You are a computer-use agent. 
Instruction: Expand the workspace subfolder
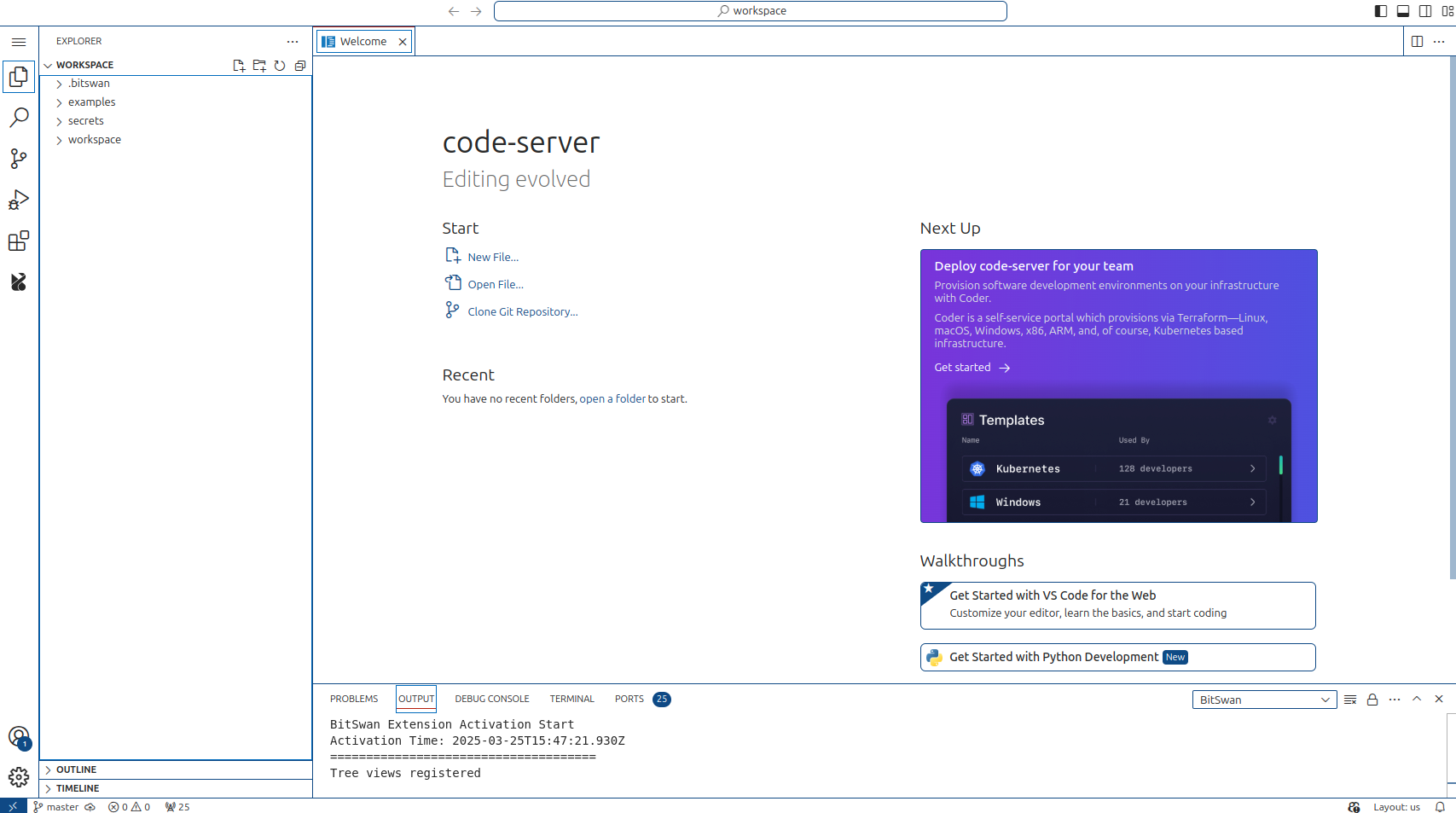pos(176,140)
